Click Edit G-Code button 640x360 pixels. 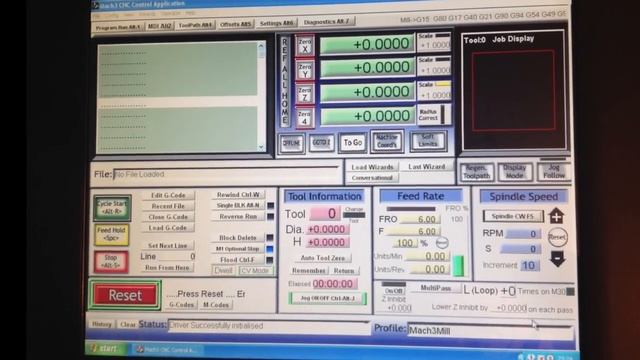coord(168,196)
